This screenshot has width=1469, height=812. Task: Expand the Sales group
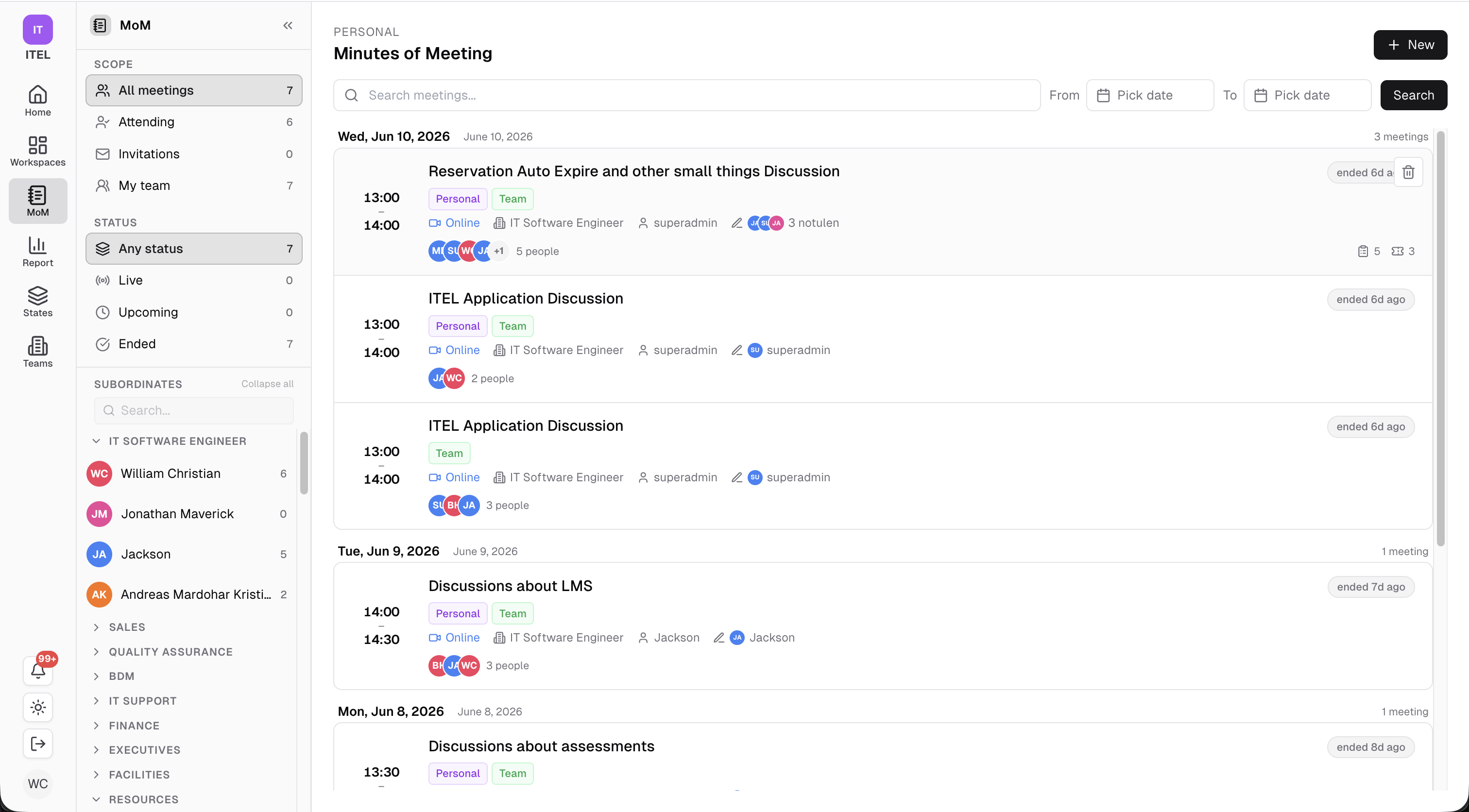coord(96,626)
